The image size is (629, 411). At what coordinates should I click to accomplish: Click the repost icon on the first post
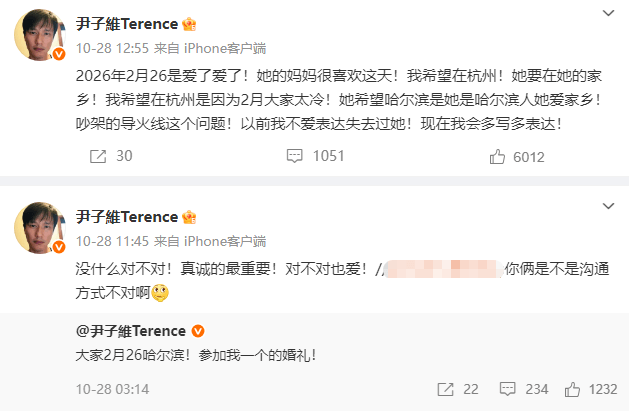(x=99, y=156)
